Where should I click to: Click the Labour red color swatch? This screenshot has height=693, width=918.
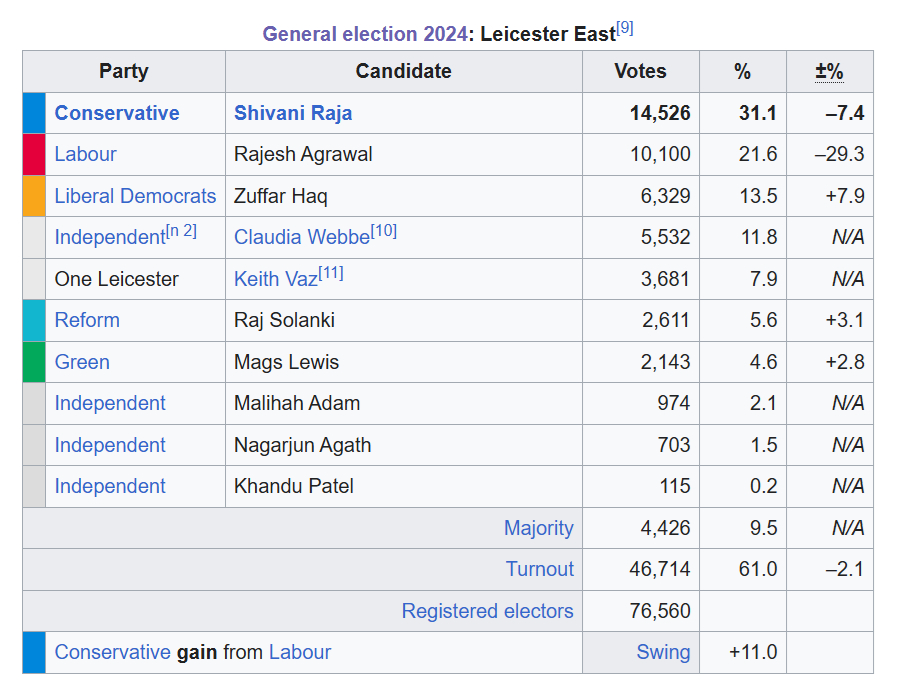point(34,154)
